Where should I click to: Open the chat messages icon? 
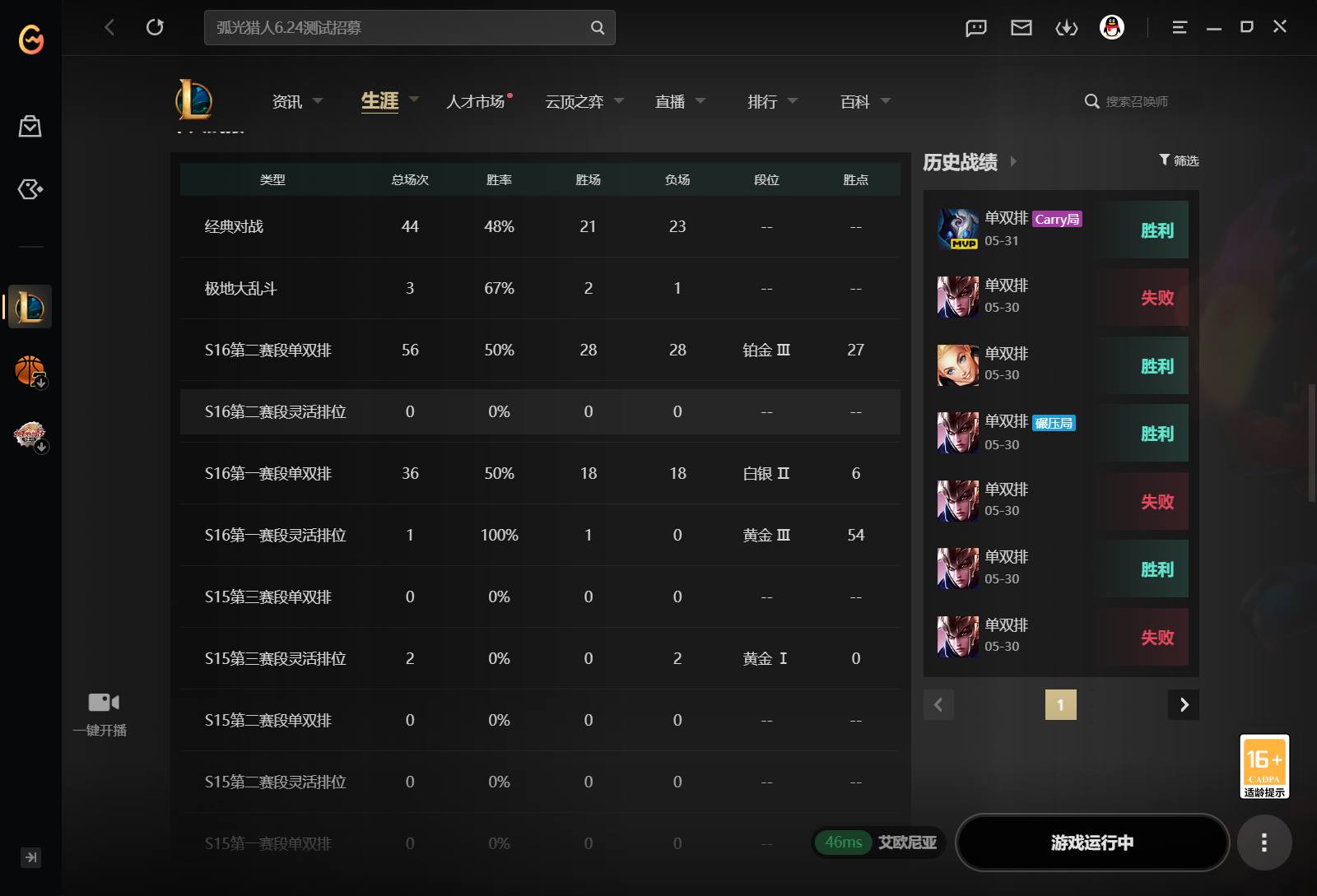(x=976, y=28)
